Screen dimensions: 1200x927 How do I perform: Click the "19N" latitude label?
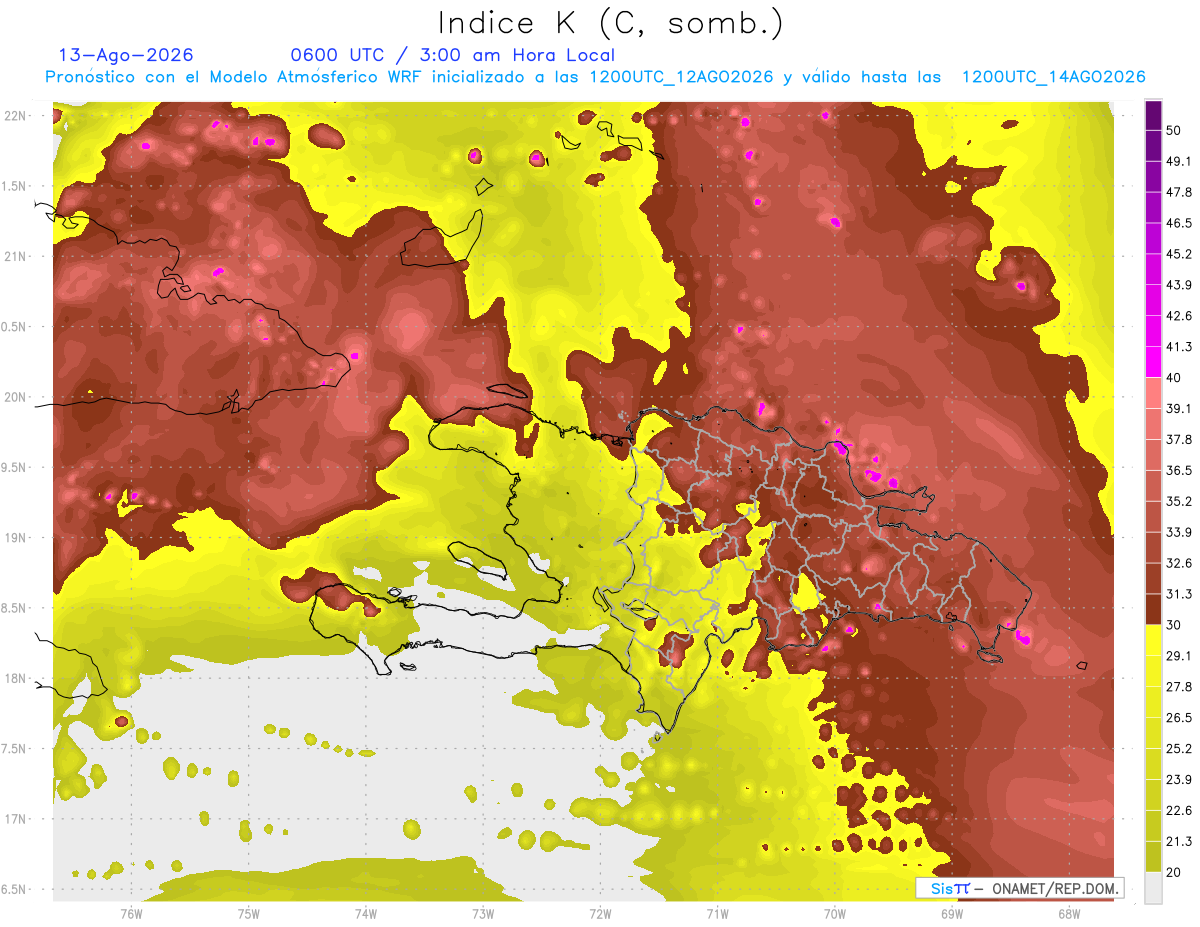15,538
